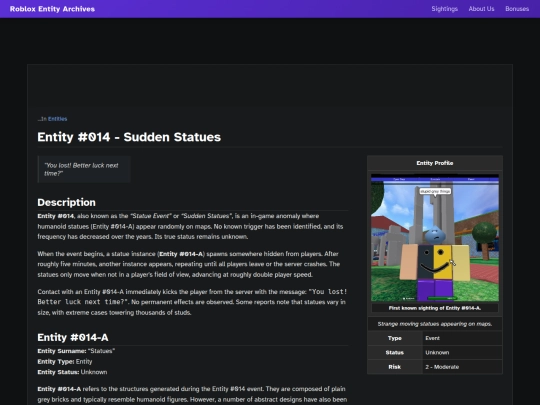Click the Entity Profile panel header
Image resolution: width=540 pixels, height=405 pixels.
click(x=435, y=163)
